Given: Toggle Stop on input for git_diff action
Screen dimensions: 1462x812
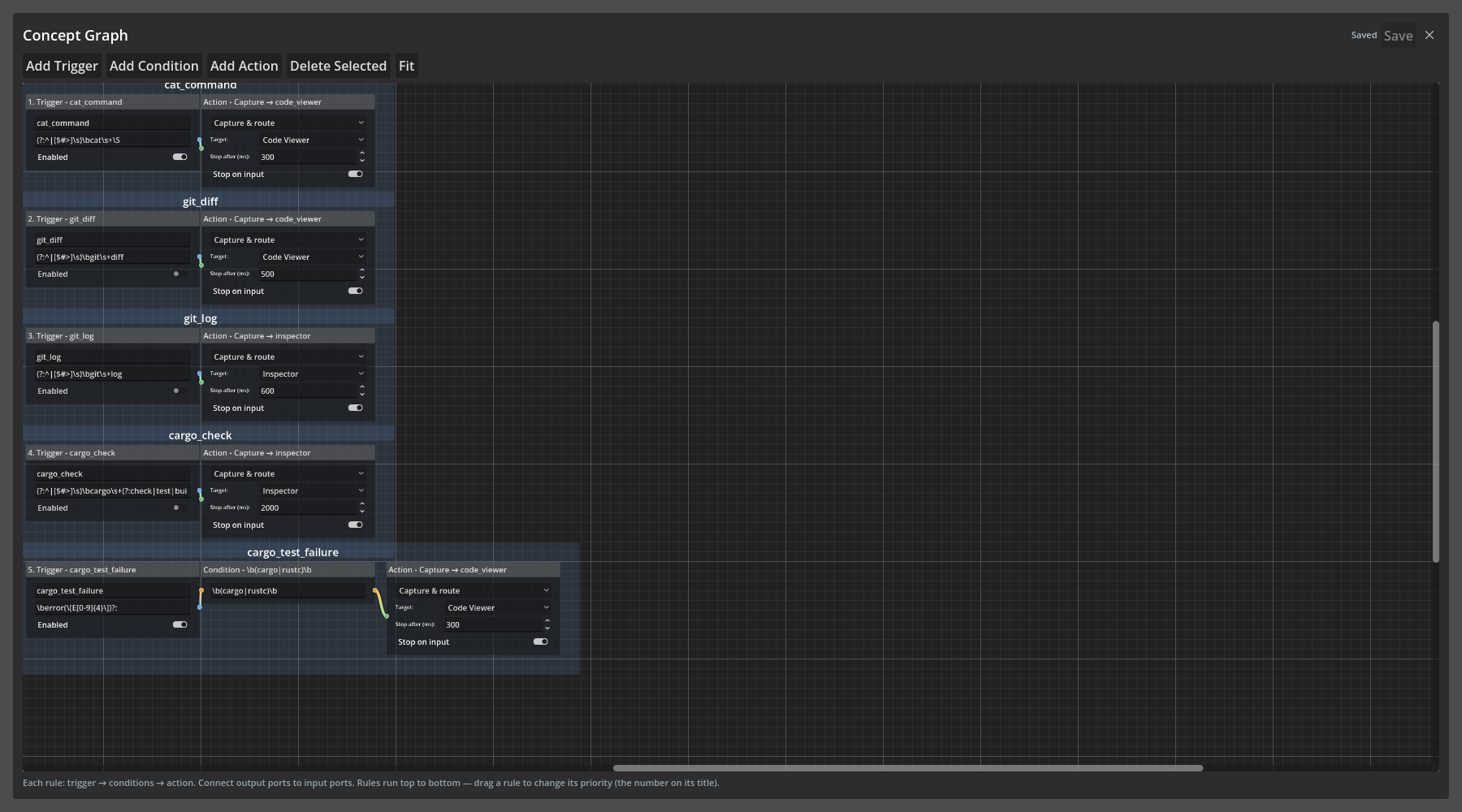Looking at the screenshot, I should coord(356,292).
